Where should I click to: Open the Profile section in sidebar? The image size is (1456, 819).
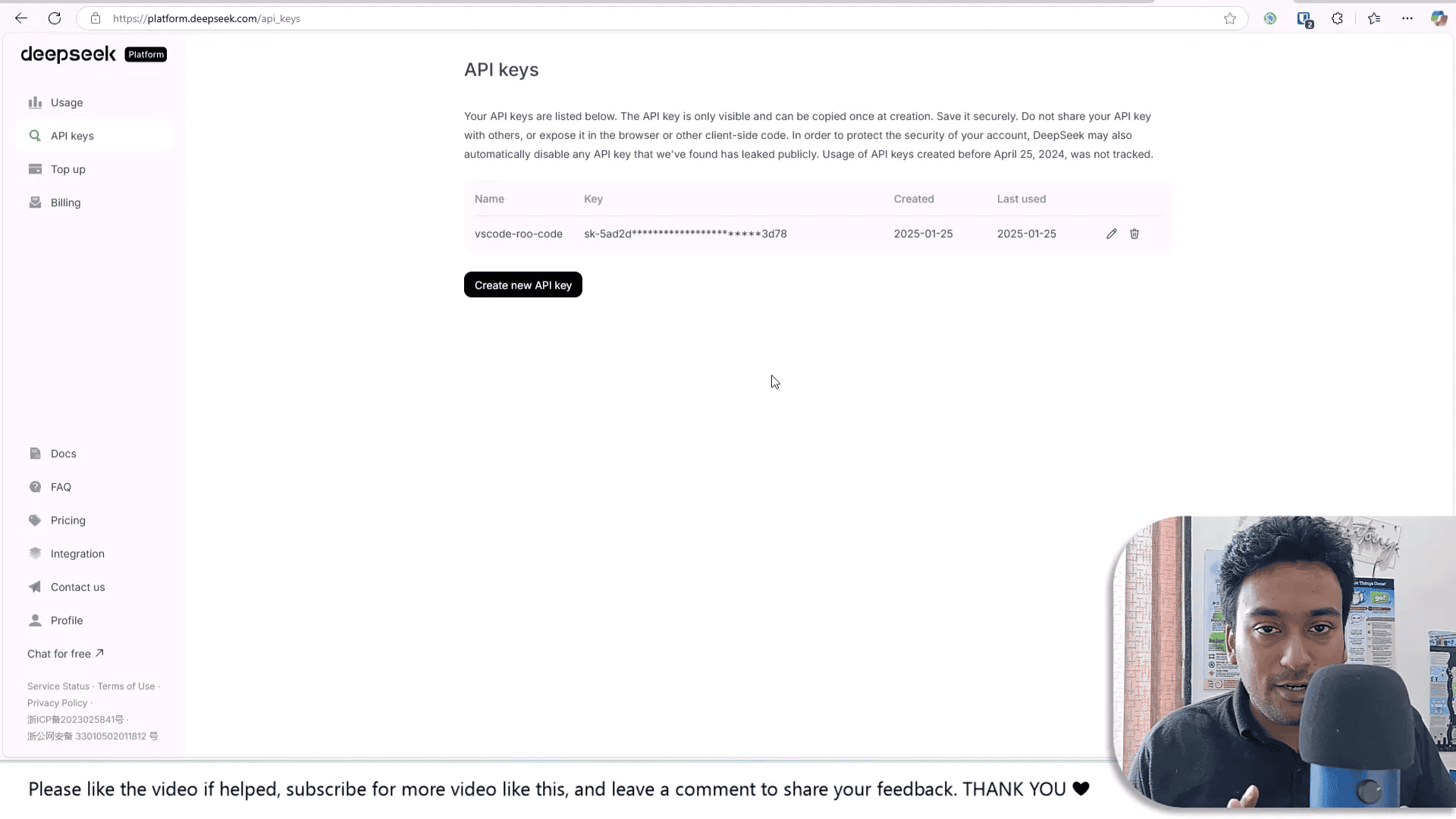pos(67,620)
